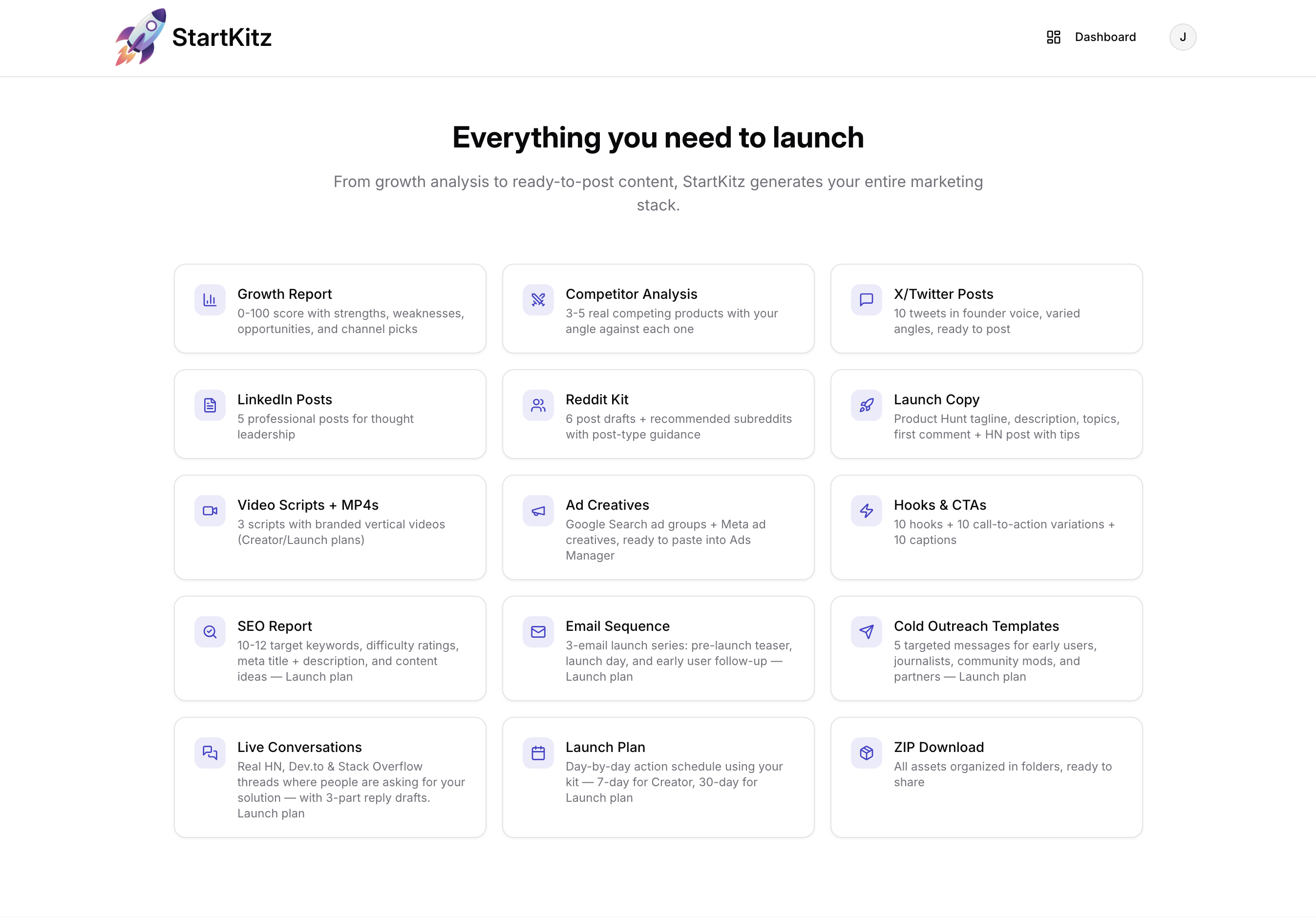This screenshot has width=1316, height=918.
Task: Click the Live Conversations chat icon
Action: (x=210, y=752)
